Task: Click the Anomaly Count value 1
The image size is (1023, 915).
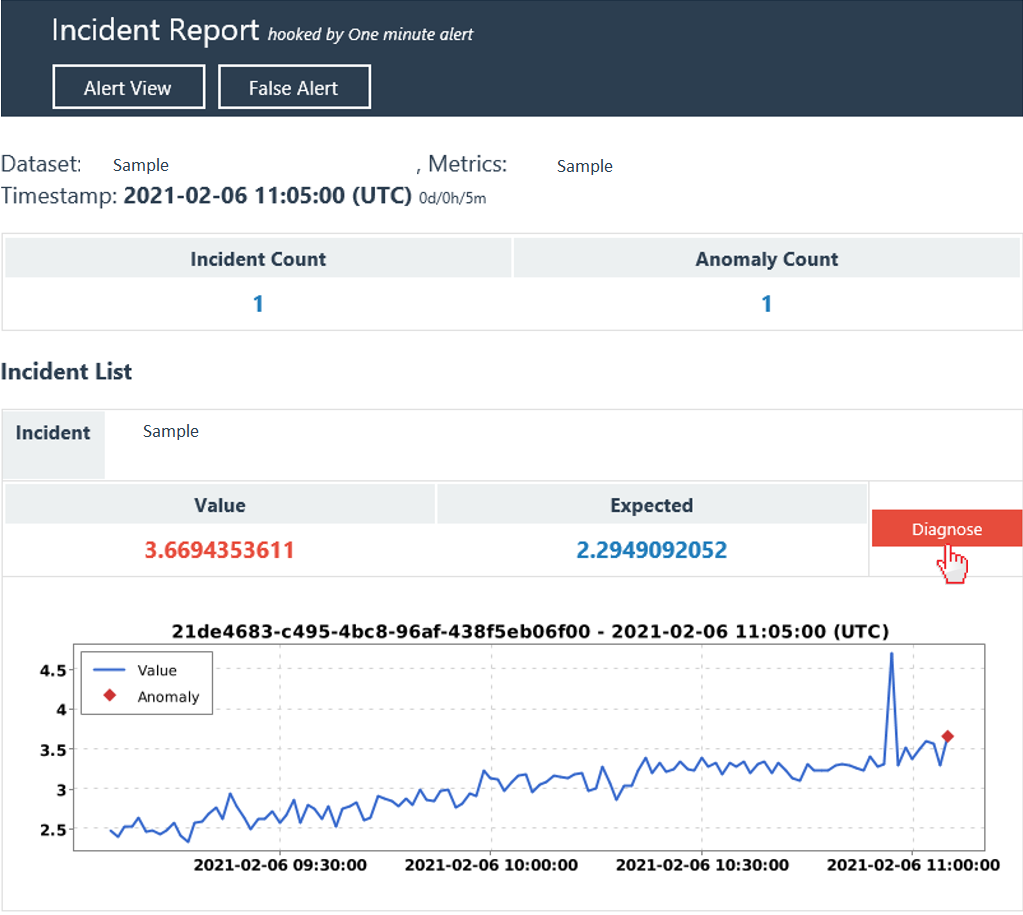Action: click(767, 304)
